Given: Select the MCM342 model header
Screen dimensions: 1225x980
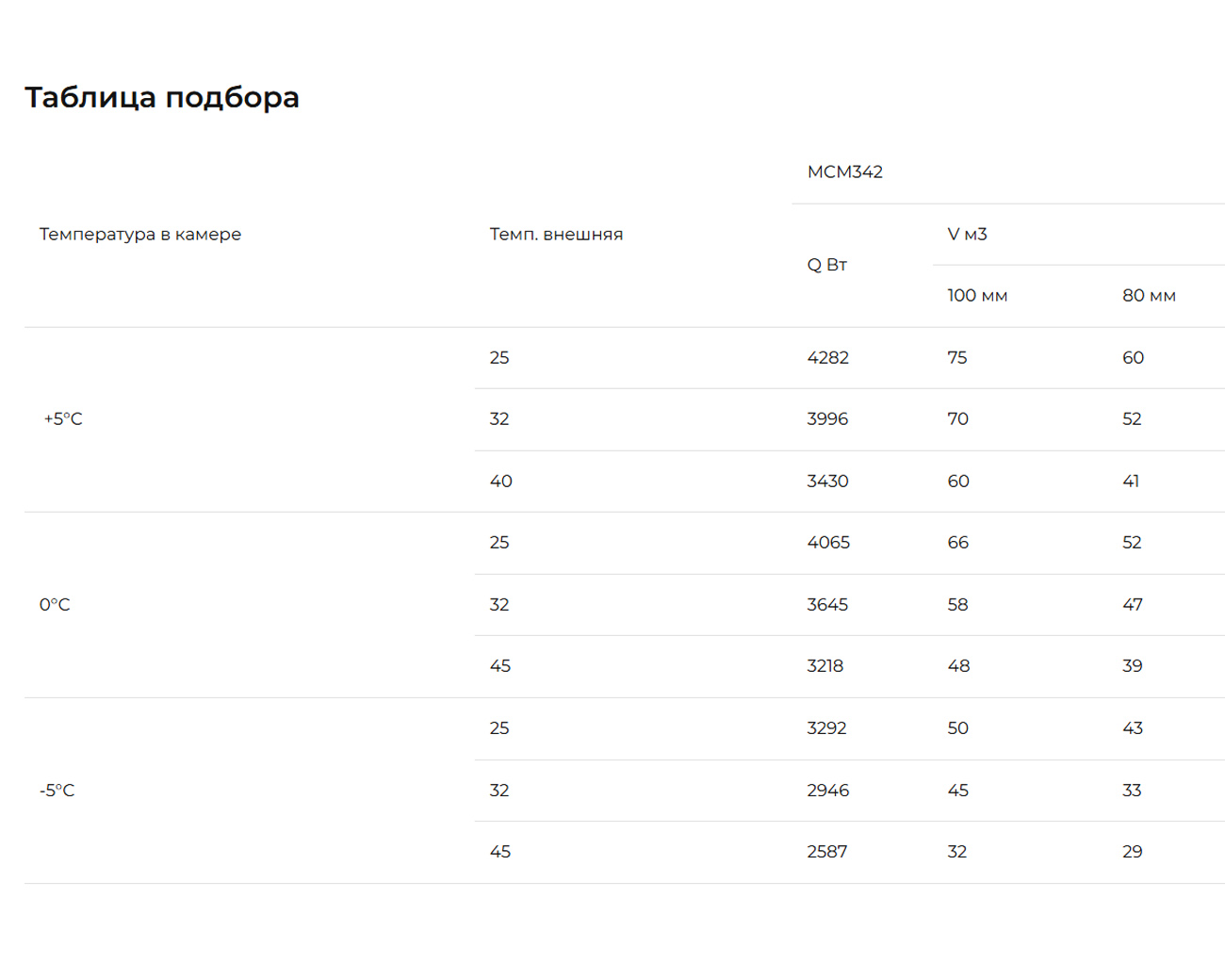Looking at the screenshot, I should pyautogui.click(x=844, y=171).
